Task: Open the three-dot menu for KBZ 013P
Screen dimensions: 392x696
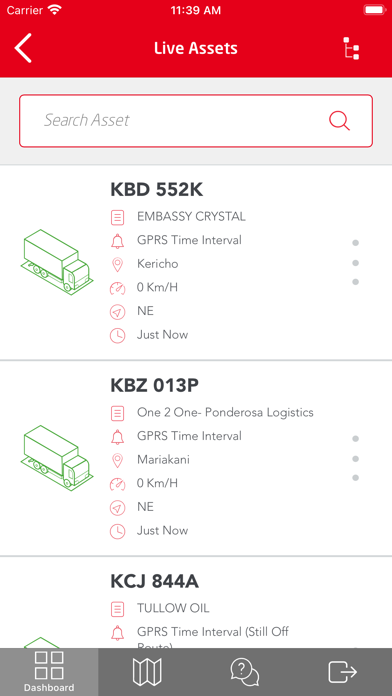Action: click(355, 458)
